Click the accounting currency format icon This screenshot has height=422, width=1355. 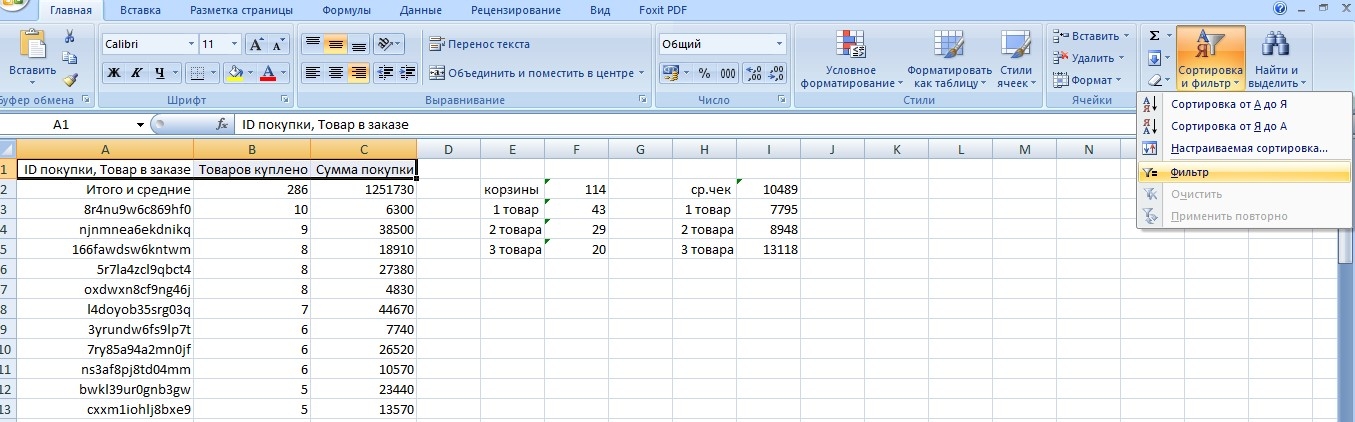point(670,73)
